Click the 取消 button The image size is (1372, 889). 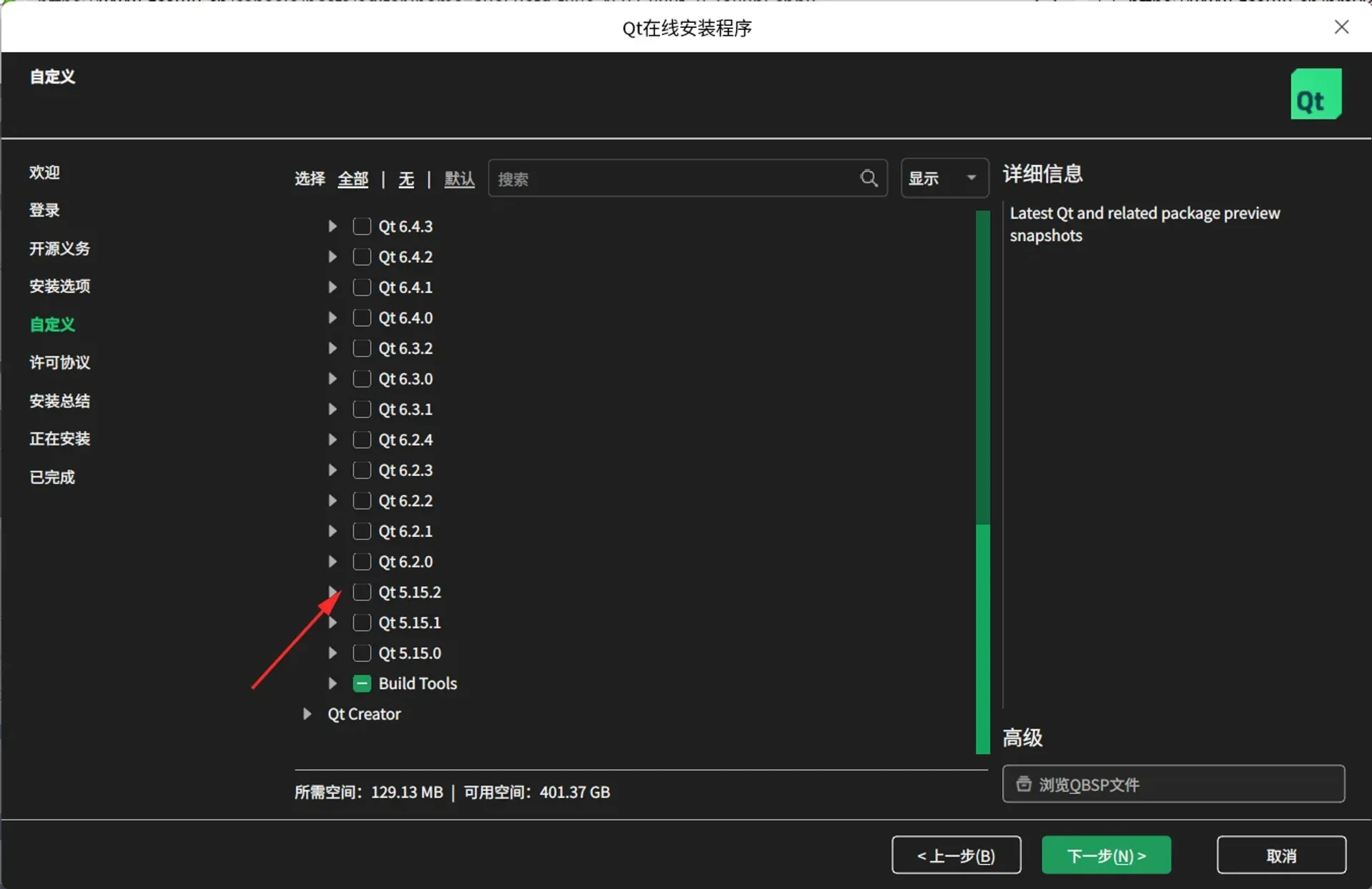point(1280,855)
